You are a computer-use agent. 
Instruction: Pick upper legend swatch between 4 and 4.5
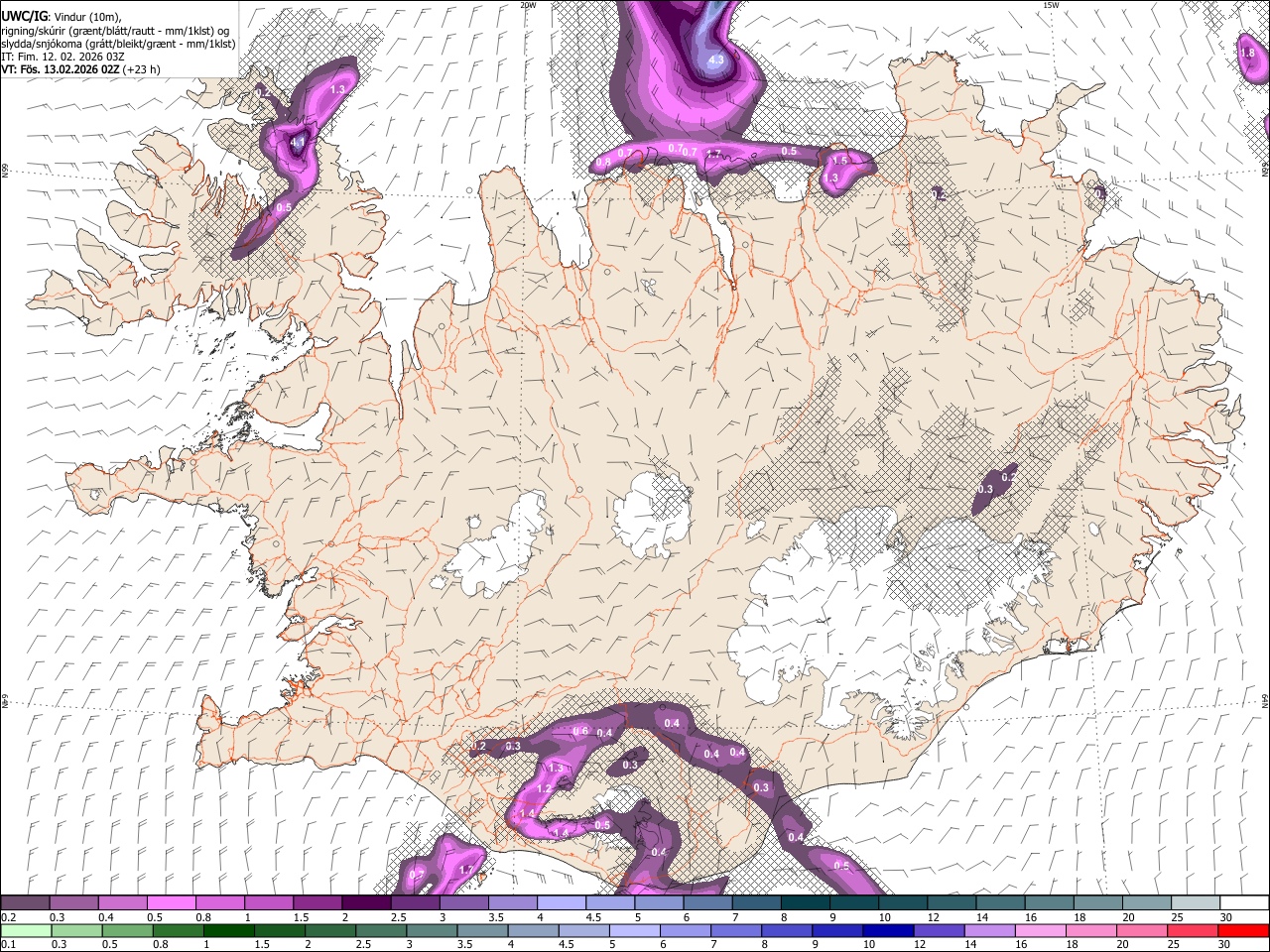click(562, 902)
